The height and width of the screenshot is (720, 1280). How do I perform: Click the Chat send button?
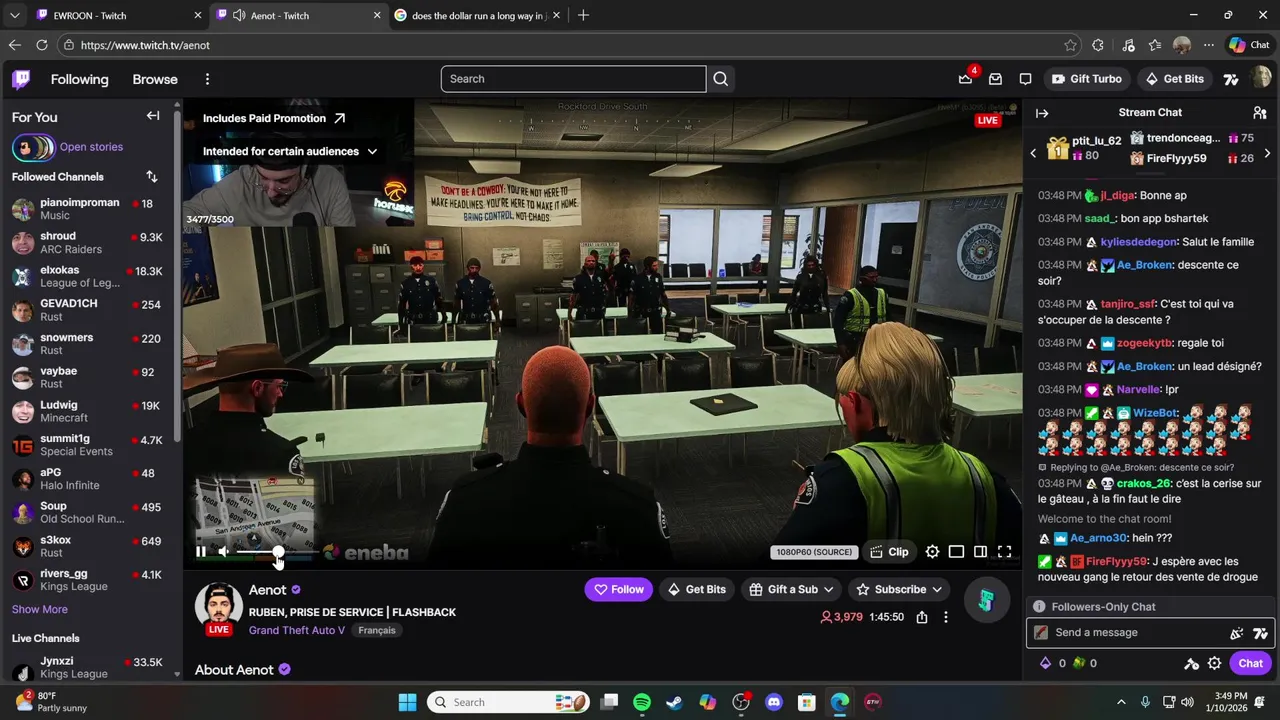point(1250,663)
